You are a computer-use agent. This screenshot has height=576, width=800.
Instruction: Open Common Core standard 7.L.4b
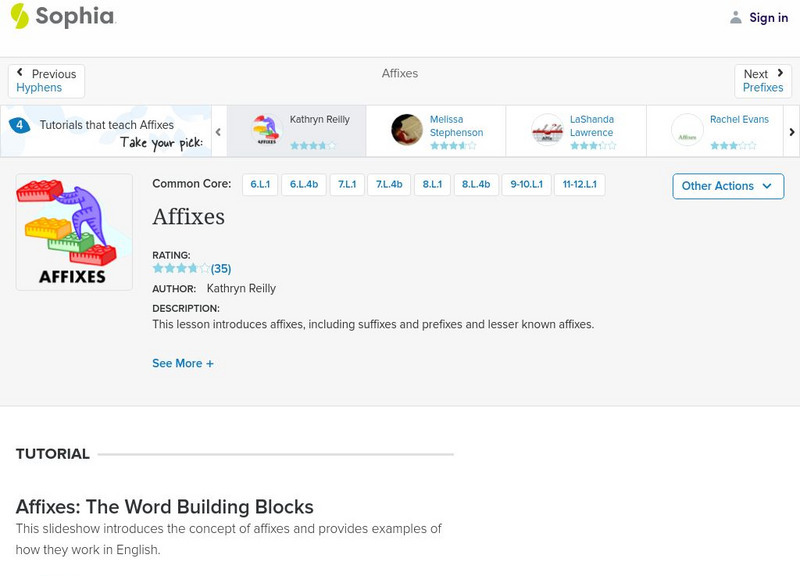389,185
